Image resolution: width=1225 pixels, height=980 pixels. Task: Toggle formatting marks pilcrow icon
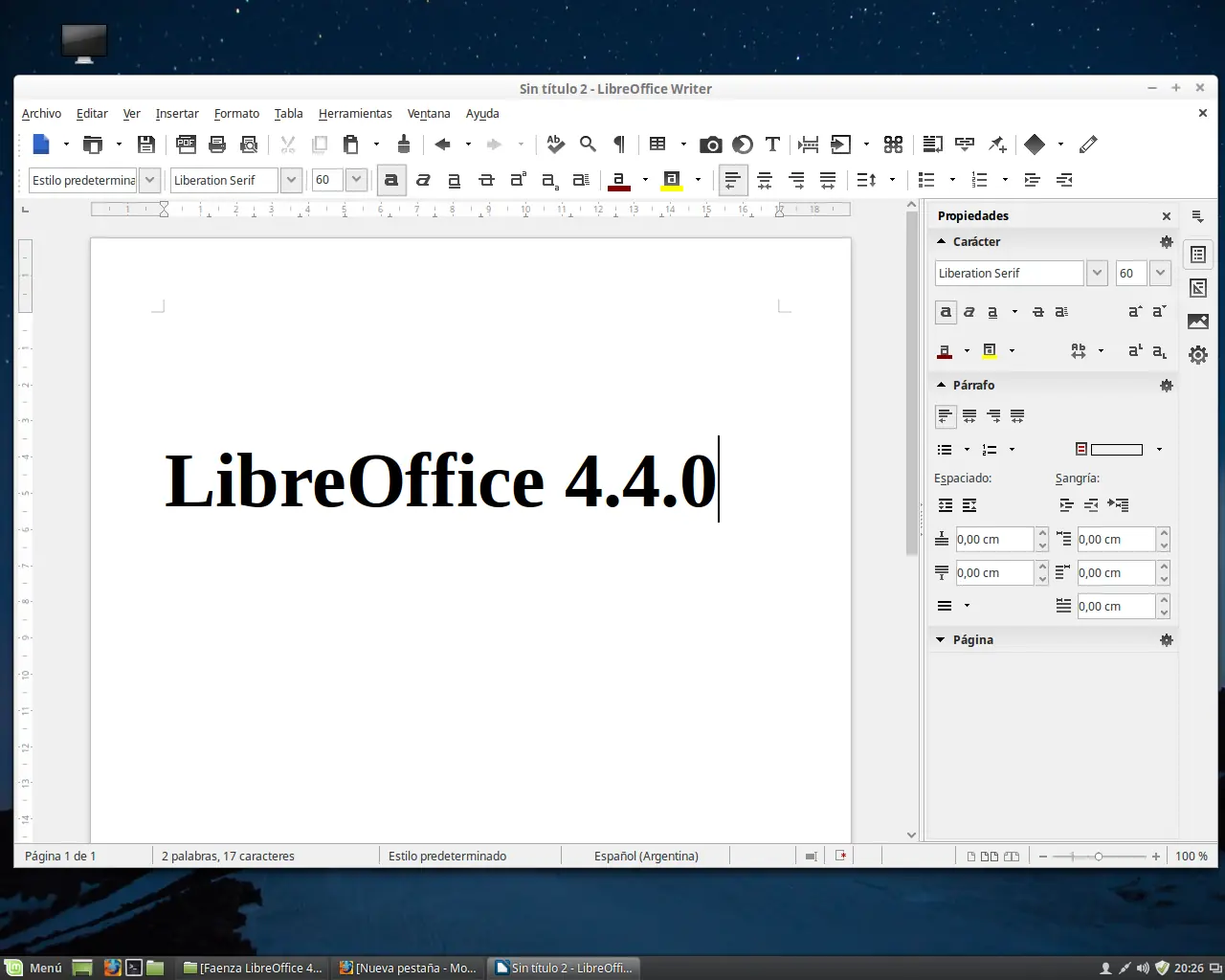pos(619,145)
